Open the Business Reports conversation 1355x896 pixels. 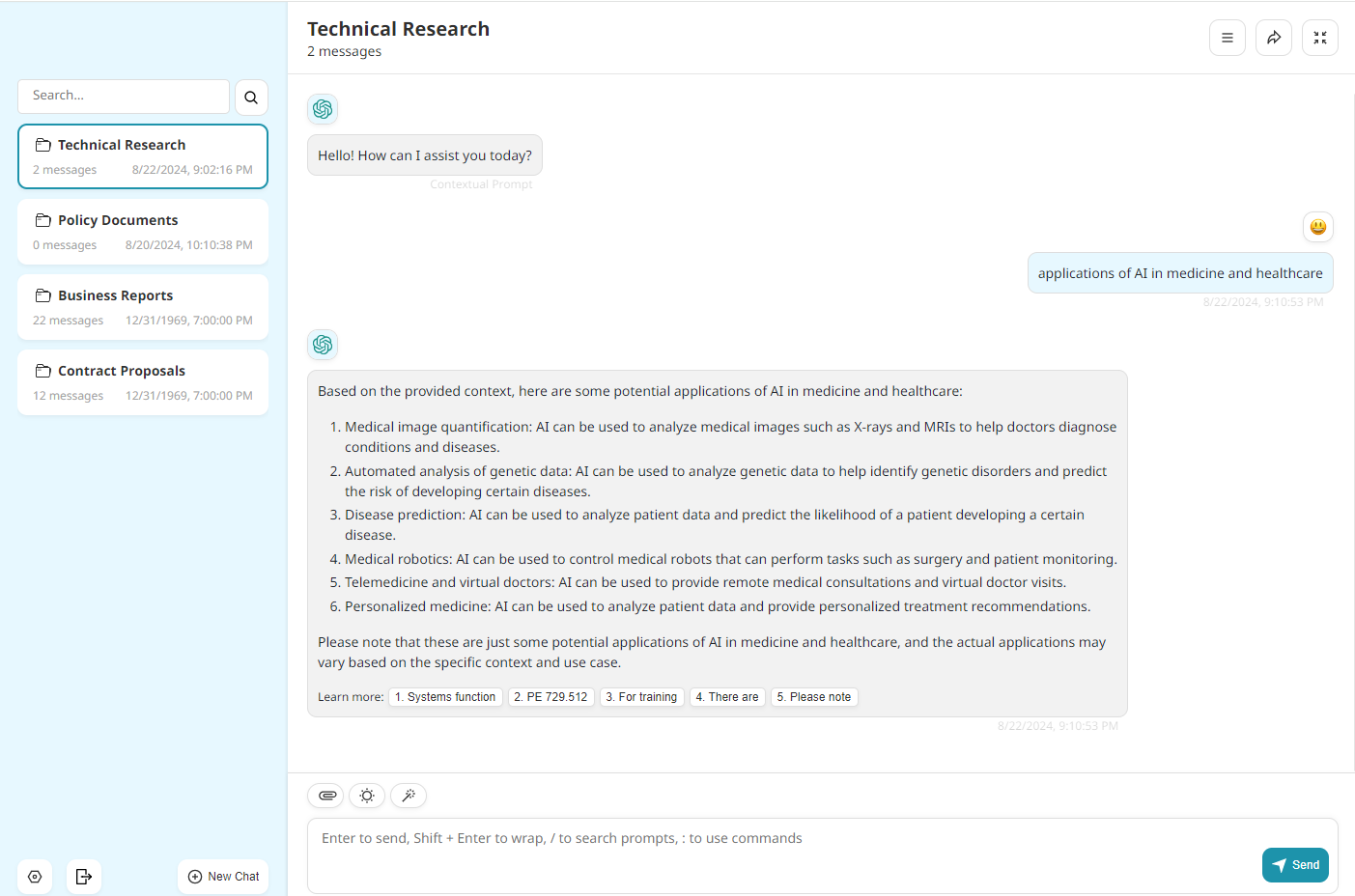click(x=143, y=307)
